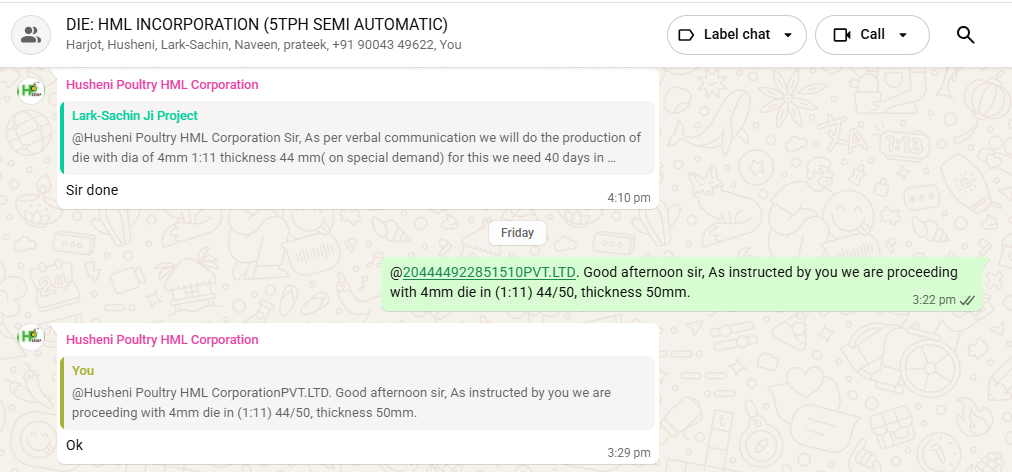Click the 'Label chat' button text
Screen dimensions: 1012x472
(x=736, y=35)
